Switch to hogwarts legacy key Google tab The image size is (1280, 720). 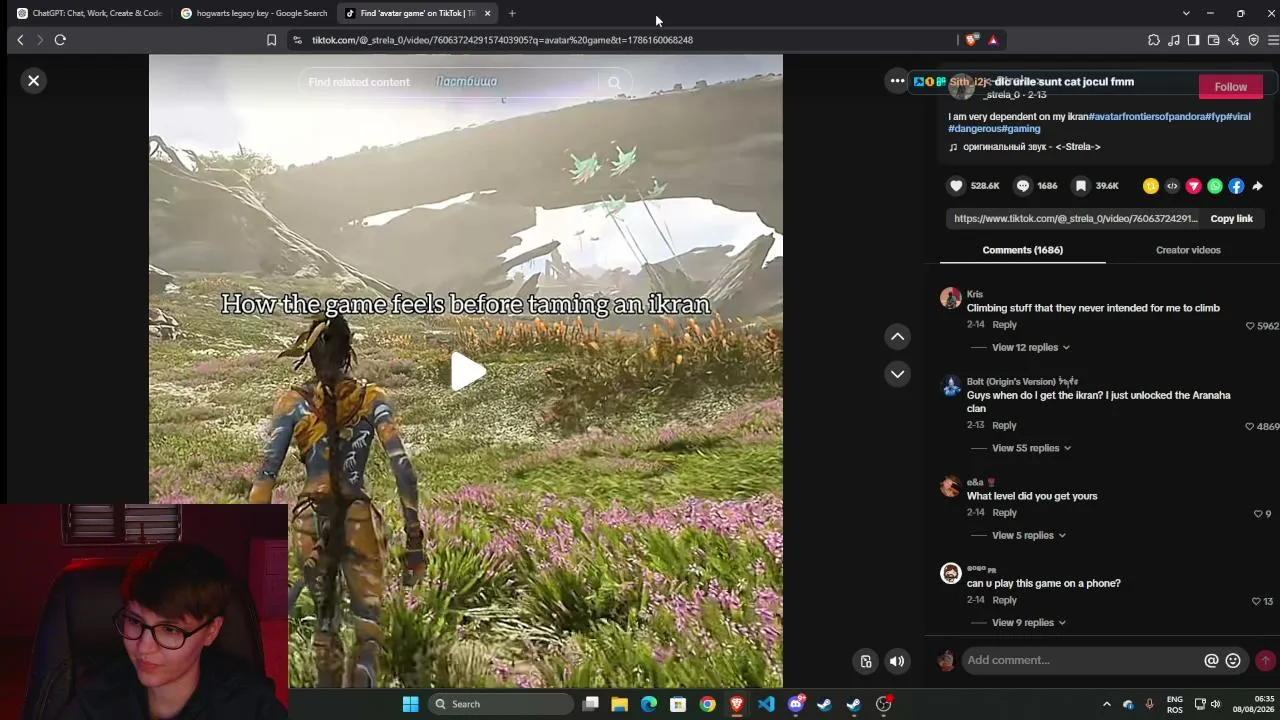253,13
